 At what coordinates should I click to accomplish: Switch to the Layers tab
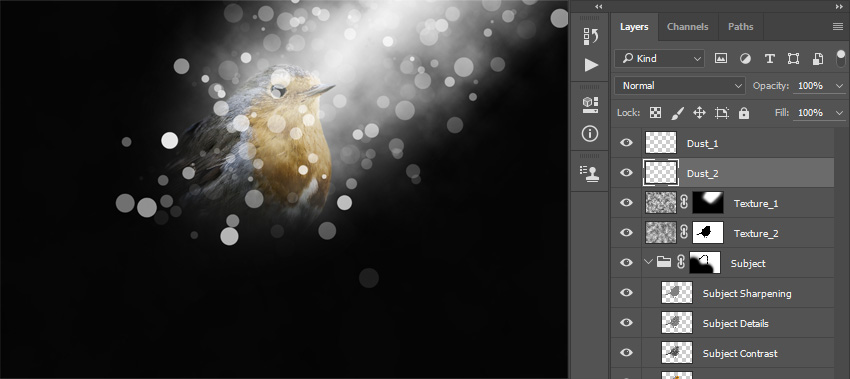pyautogui.click(x=634, y=27)
